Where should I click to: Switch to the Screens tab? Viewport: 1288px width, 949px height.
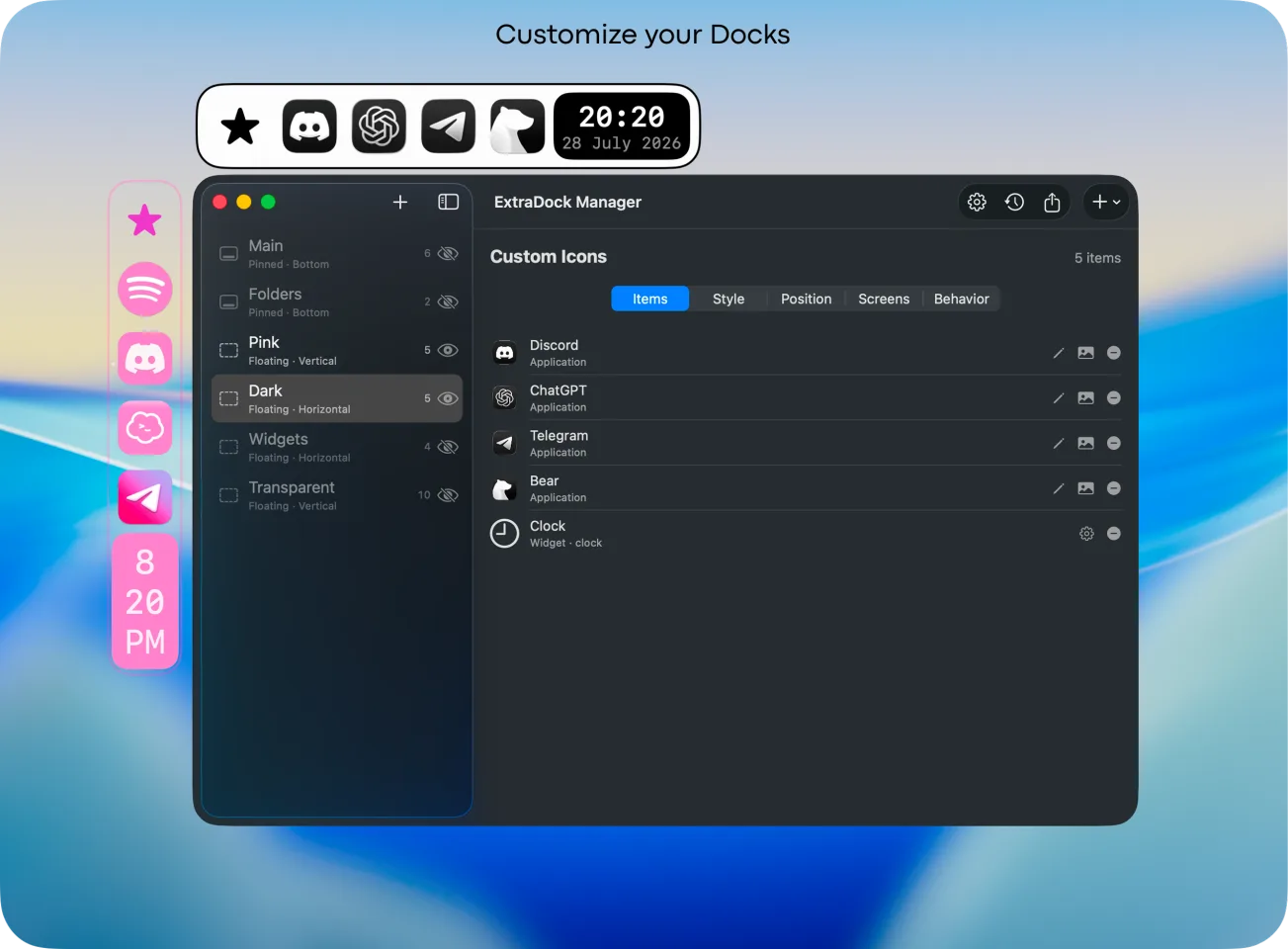(x=884, y=299)
